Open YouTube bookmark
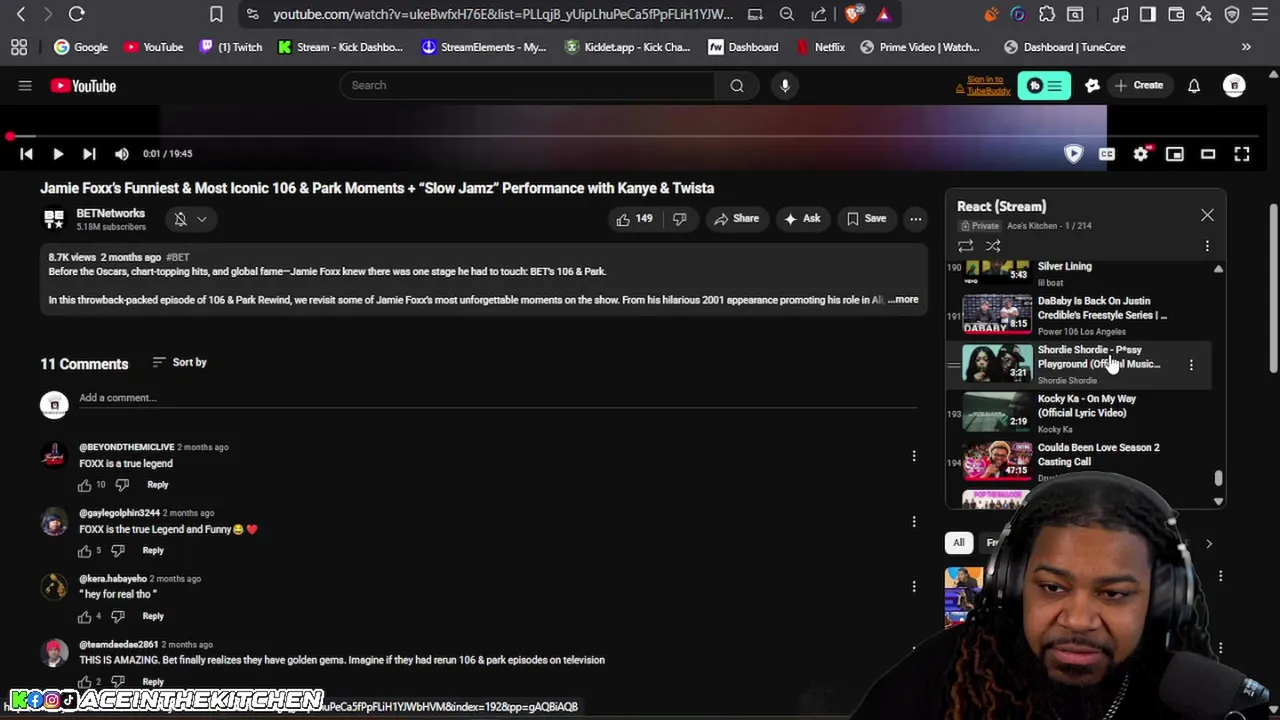The image size is (1280, 720). coord(153,47)
